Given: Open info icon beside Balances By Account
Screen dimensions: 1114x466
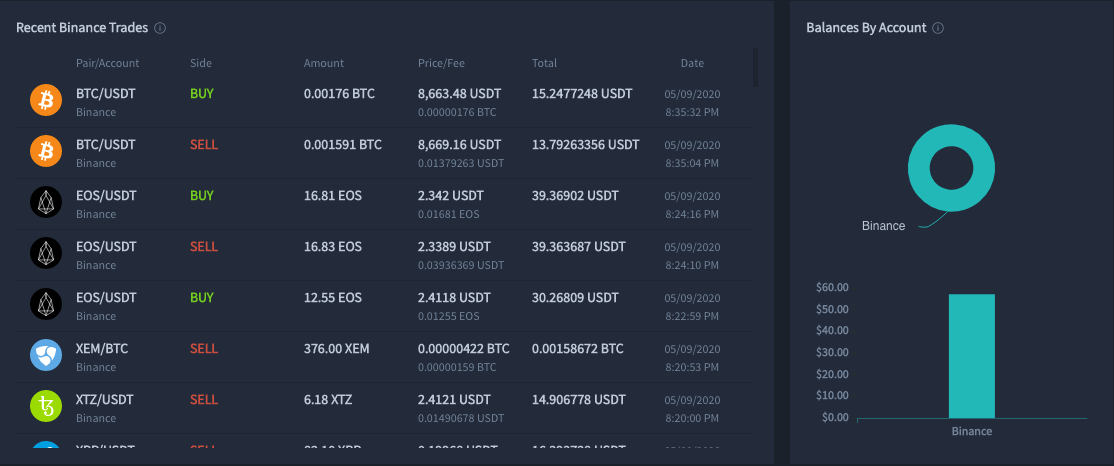Looking at the screenshot, I should pyautogui.click(x=938, y=28).
